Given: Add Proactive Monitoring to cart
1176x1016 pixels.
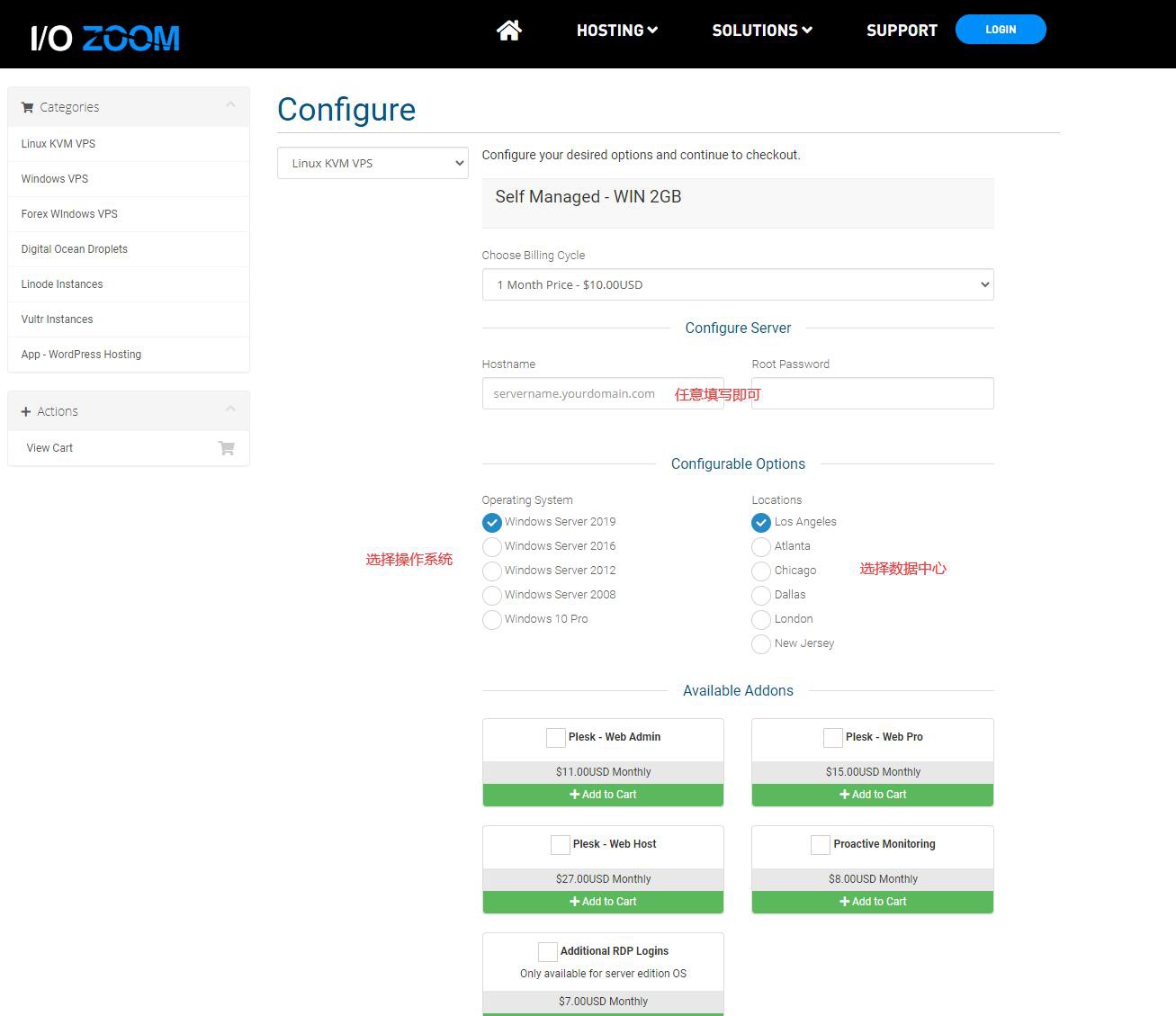Looking at the screenshot, I should point(873,902).
